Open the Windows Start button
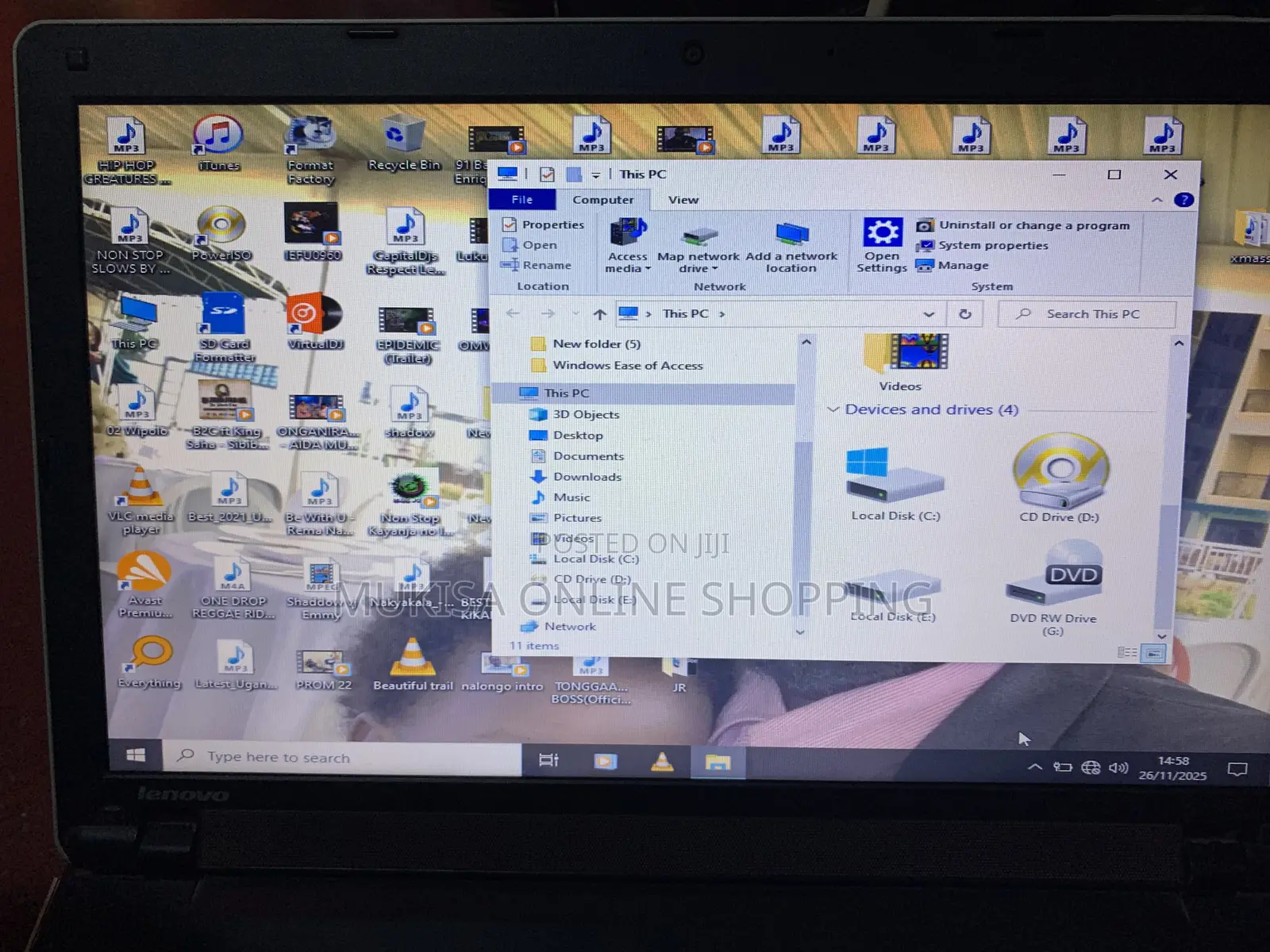The height and width of the screenshot is (952, 1270). pos(136,754)
